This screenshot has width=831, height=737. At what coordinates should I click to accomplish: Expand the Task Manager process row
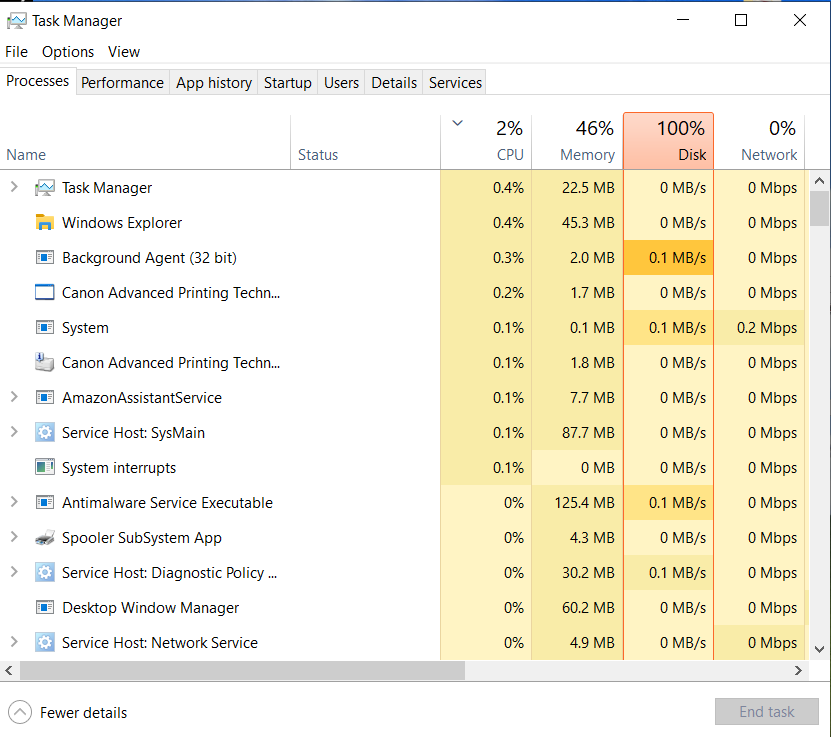click(x=14, y=187)
